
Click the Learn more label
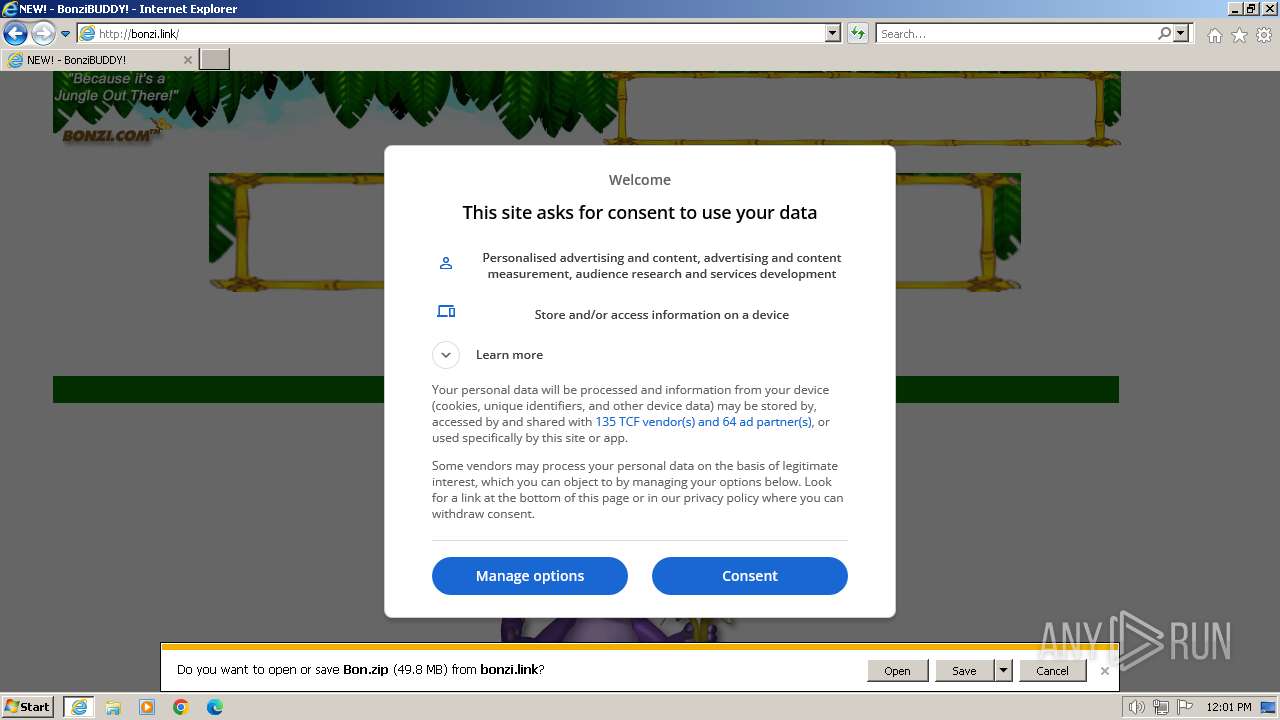point(509,355)
